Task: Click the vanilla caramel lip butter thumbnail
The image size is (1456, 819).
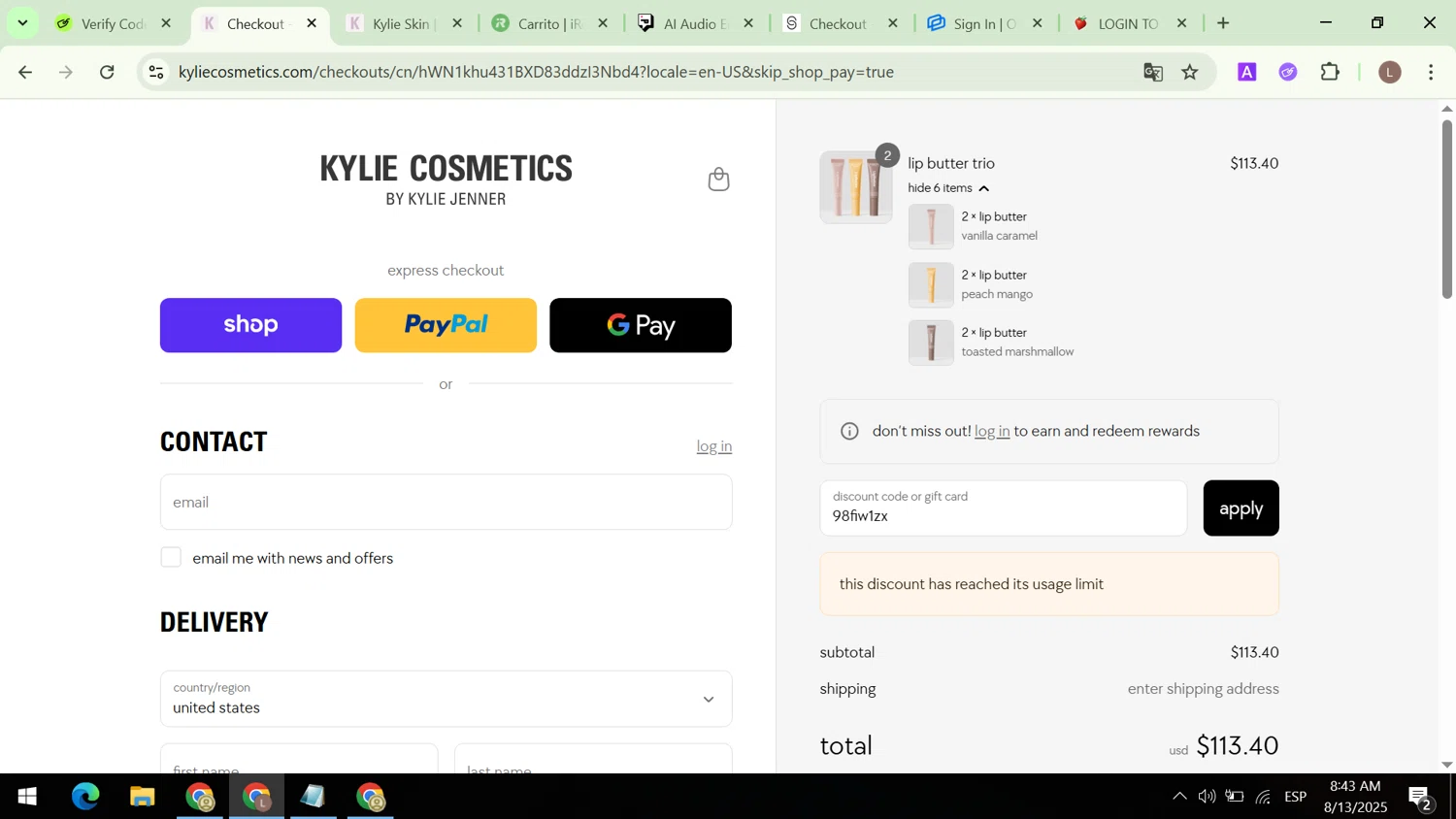Action: pos(931,226)
